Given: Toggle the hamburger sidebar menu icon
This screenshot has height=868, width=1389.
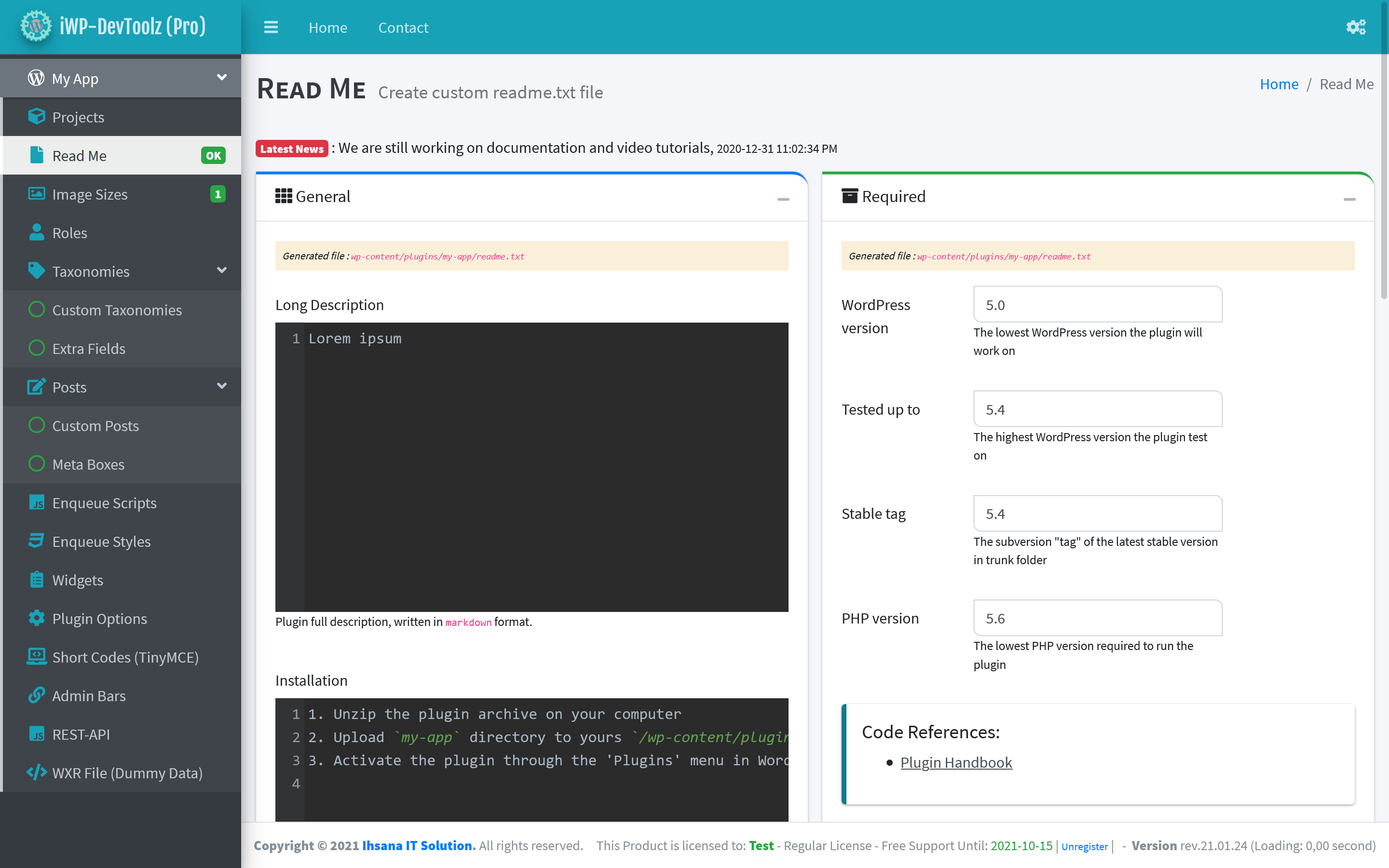Looking at the screenshot, I should (x=271, y=27).
